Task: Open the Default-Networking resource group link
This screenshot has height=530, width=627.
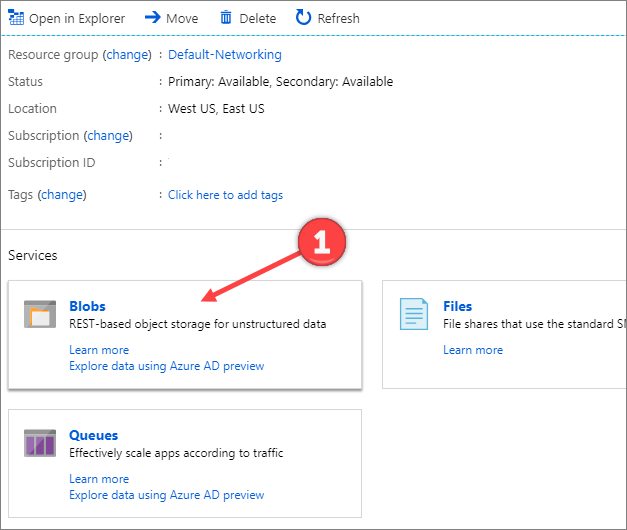Action: pos(225,54)
